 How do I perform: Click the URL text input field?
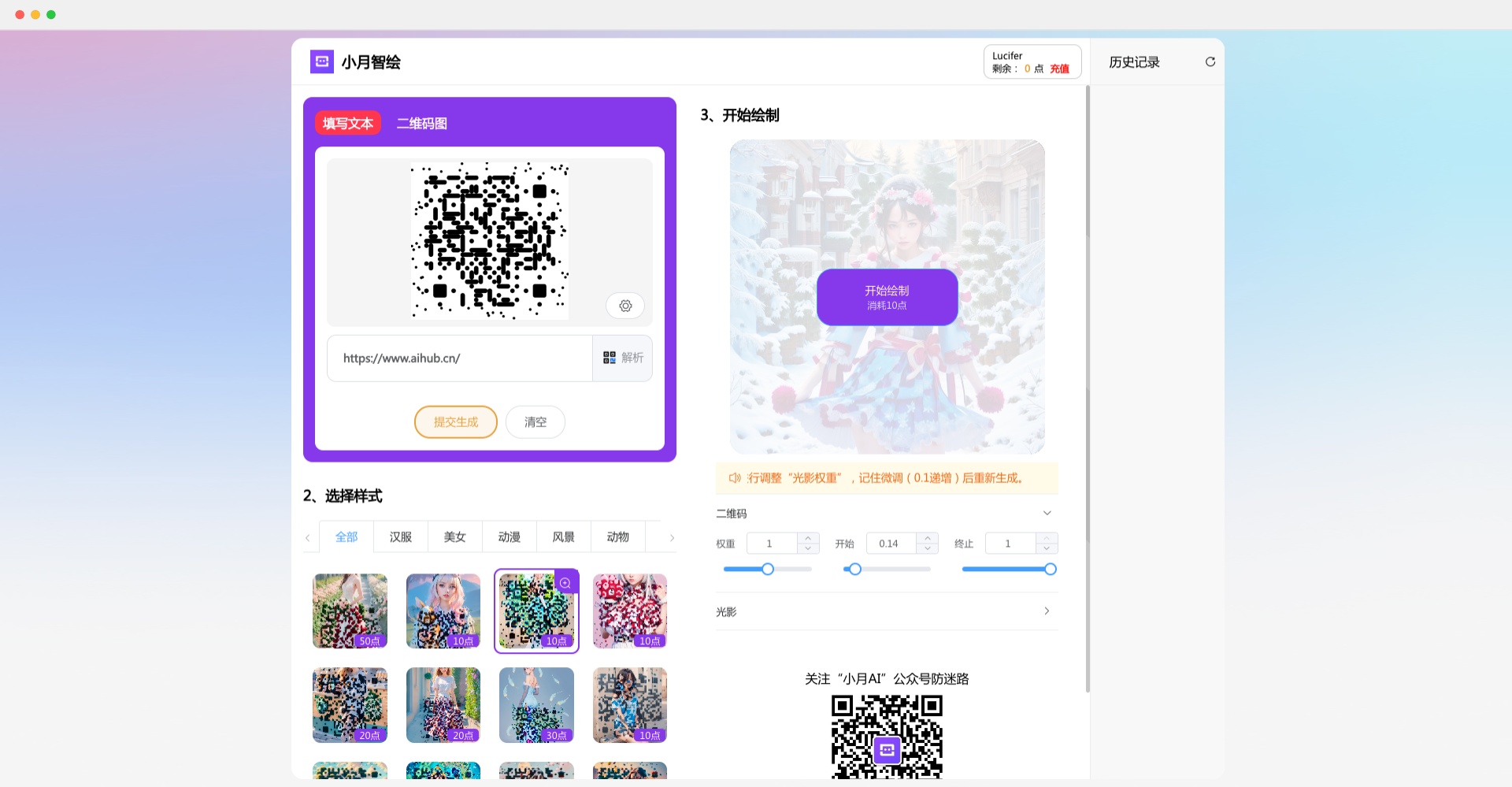click(460, 358)
